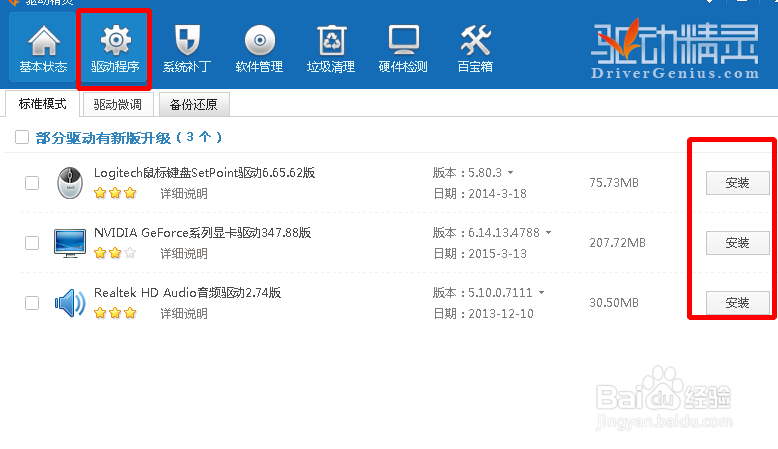This screenshot has width=778, height=449.
Task: Click Logitech鼠标键盘SetPoint驱动6.65.62版 title
Action: point(204,173)
